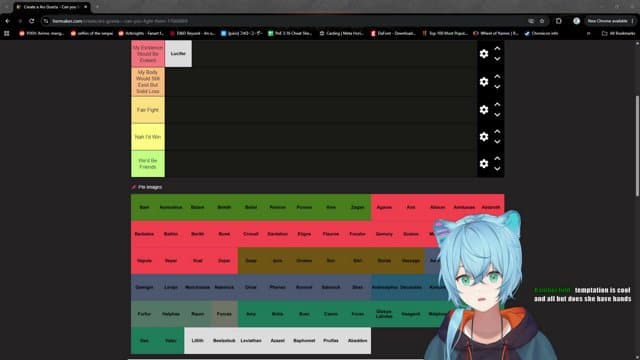The image size is (640, 360).
Task: Open settings gear for Fair Fight row
Action: point(484,109)
